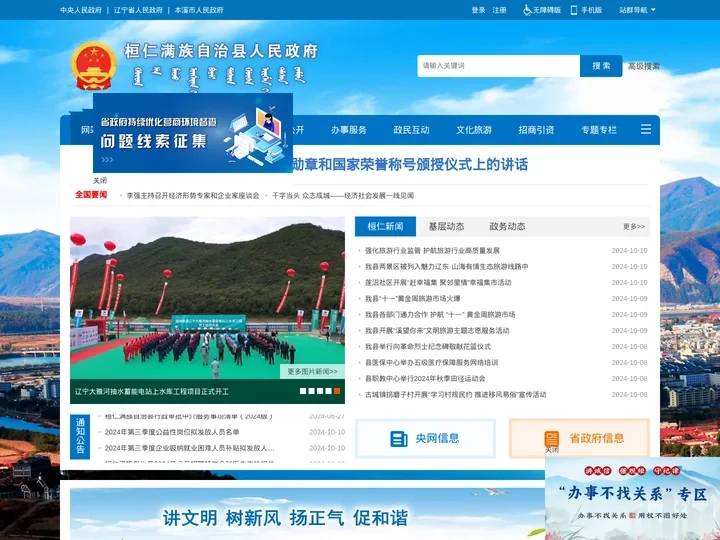The width and height of the screenshot is (720, 540).
Task: Open news 县职教中心举行2024年秋季田径运动会
Action: click(425, 379)
